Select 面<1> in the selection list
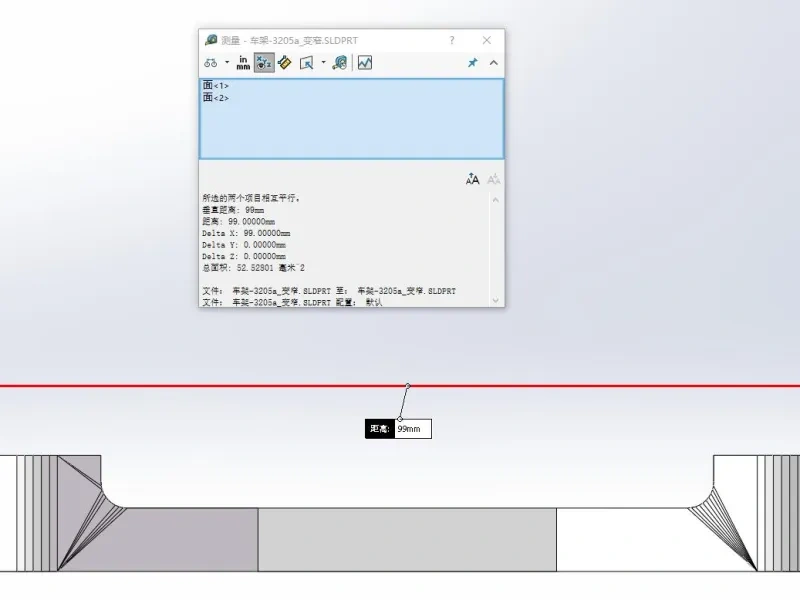The image size is (800, 600). 216,86
